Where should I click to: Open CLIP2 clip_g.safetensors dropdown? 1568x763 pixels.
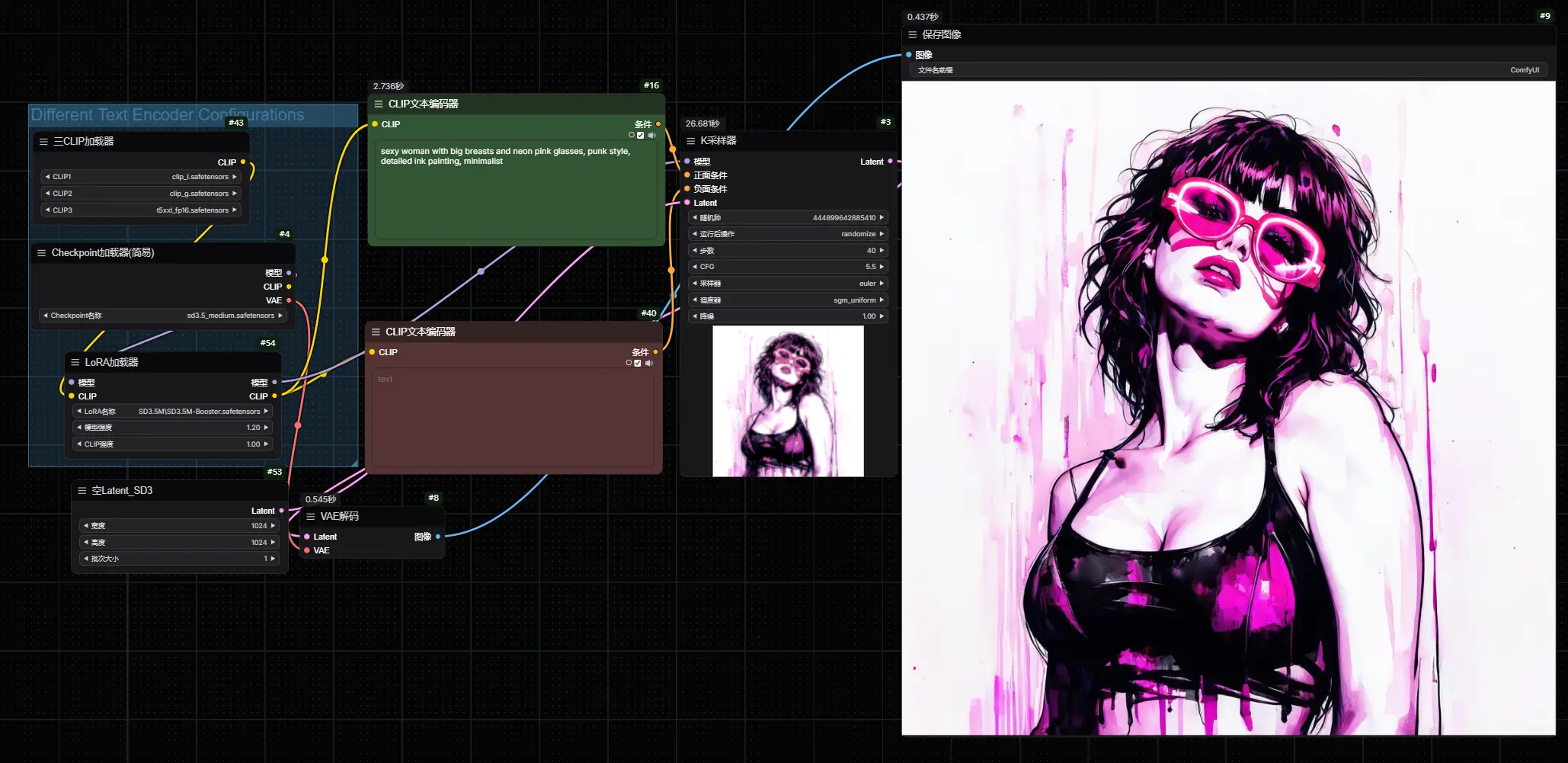coord(141,194)
